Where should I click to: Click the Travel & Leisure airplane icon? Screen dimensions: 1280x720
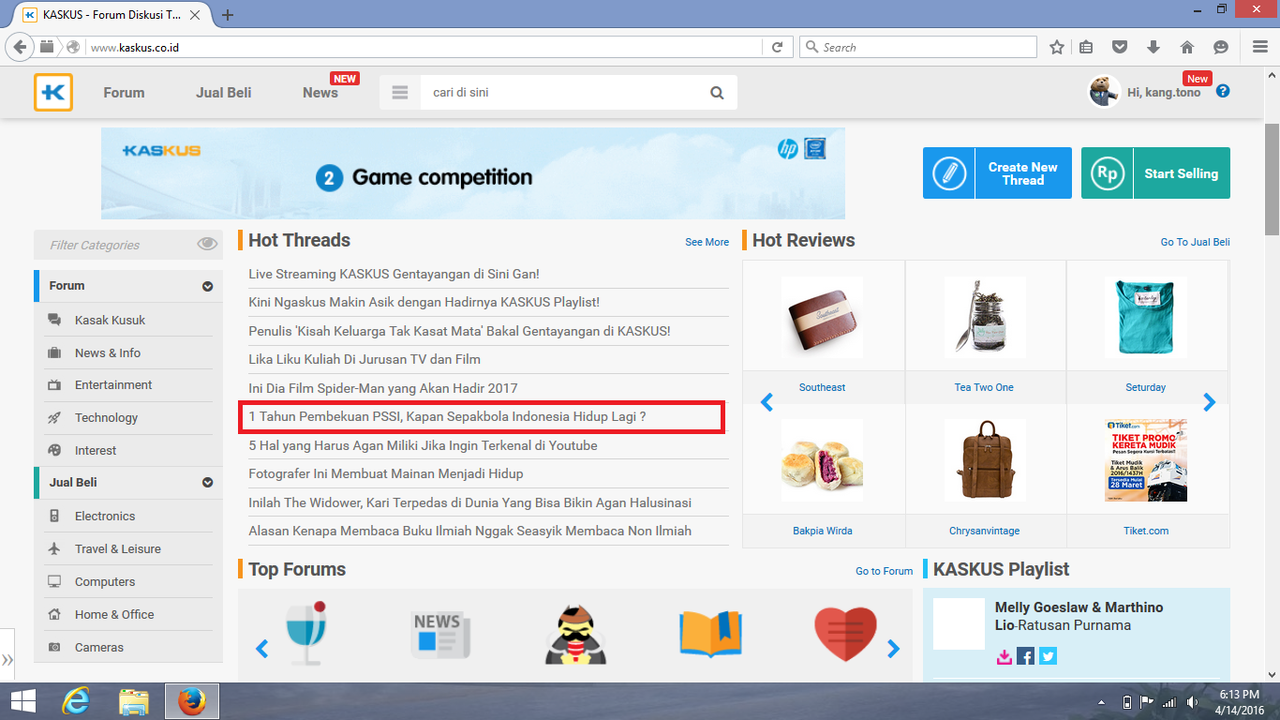tap(54, 549)
